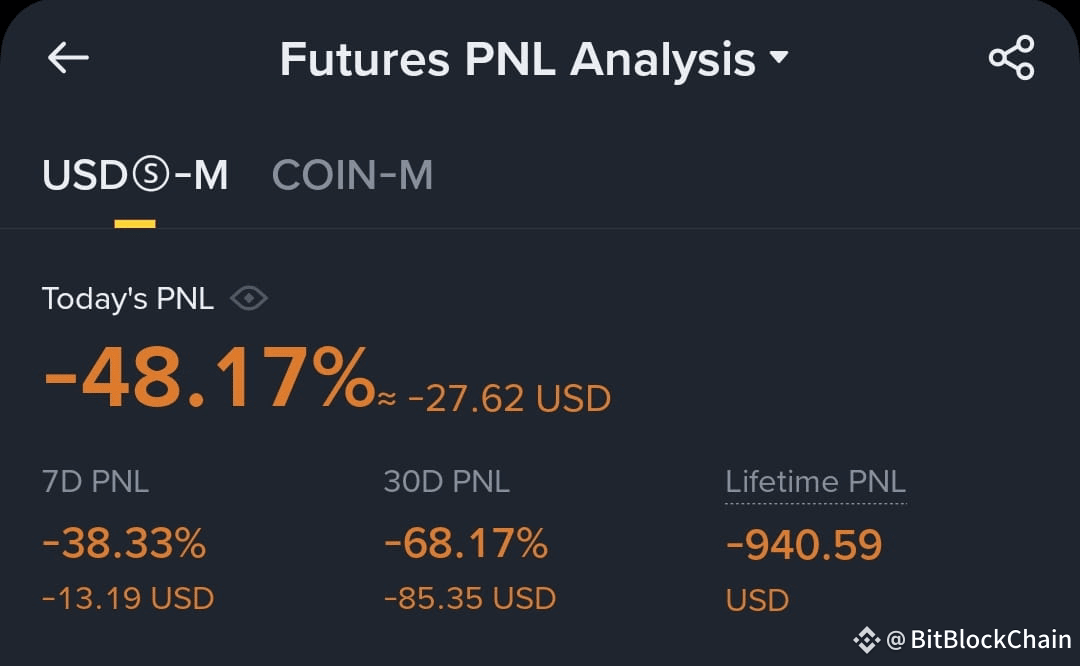Click the Binance logo watermark icon

pyautogui.click(x=866, y=640)
